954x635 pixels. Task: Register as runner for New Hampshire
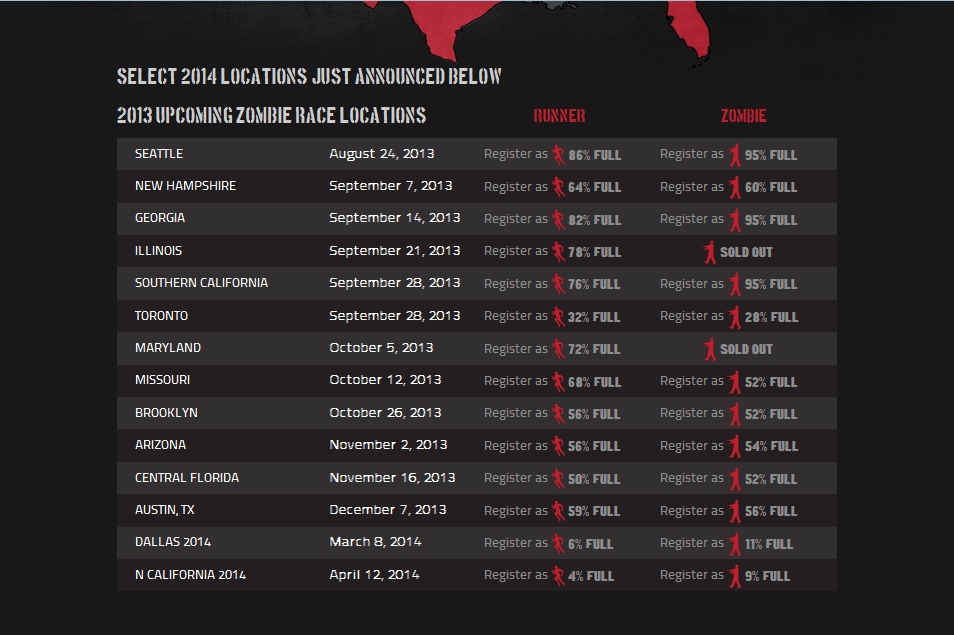[x=552, y=187]
